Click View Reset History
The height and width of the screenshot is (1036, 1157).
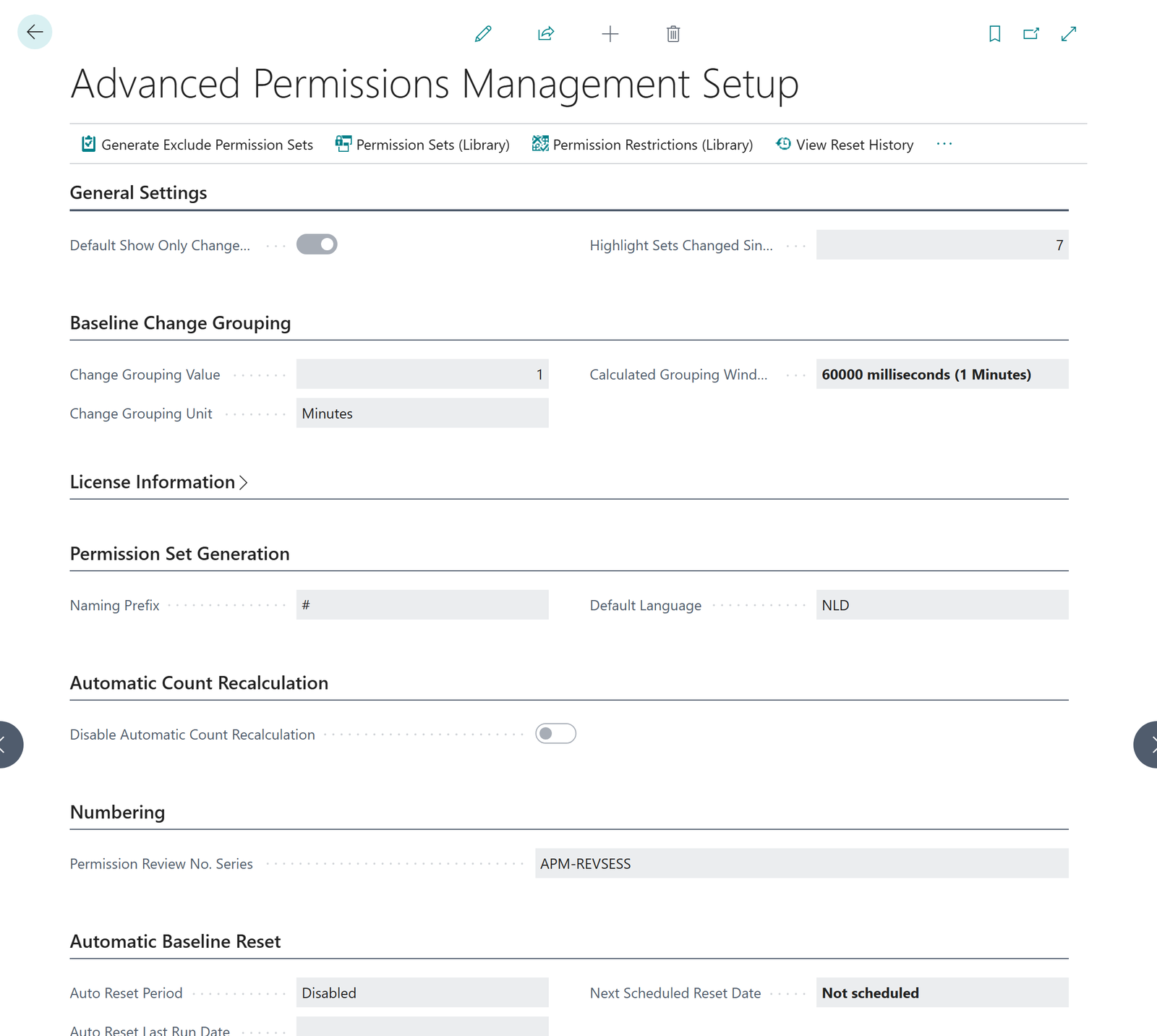click(x=845, y=145)
